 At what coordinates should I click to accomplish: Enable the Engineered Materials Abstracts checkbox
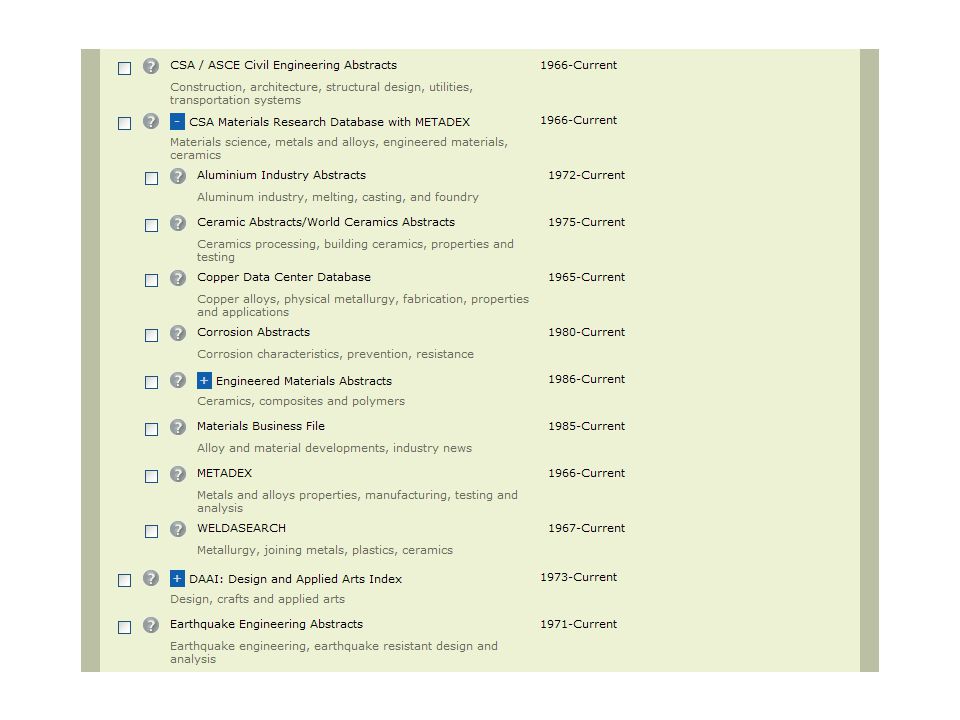pyautogui.click(x=151, y=382)
